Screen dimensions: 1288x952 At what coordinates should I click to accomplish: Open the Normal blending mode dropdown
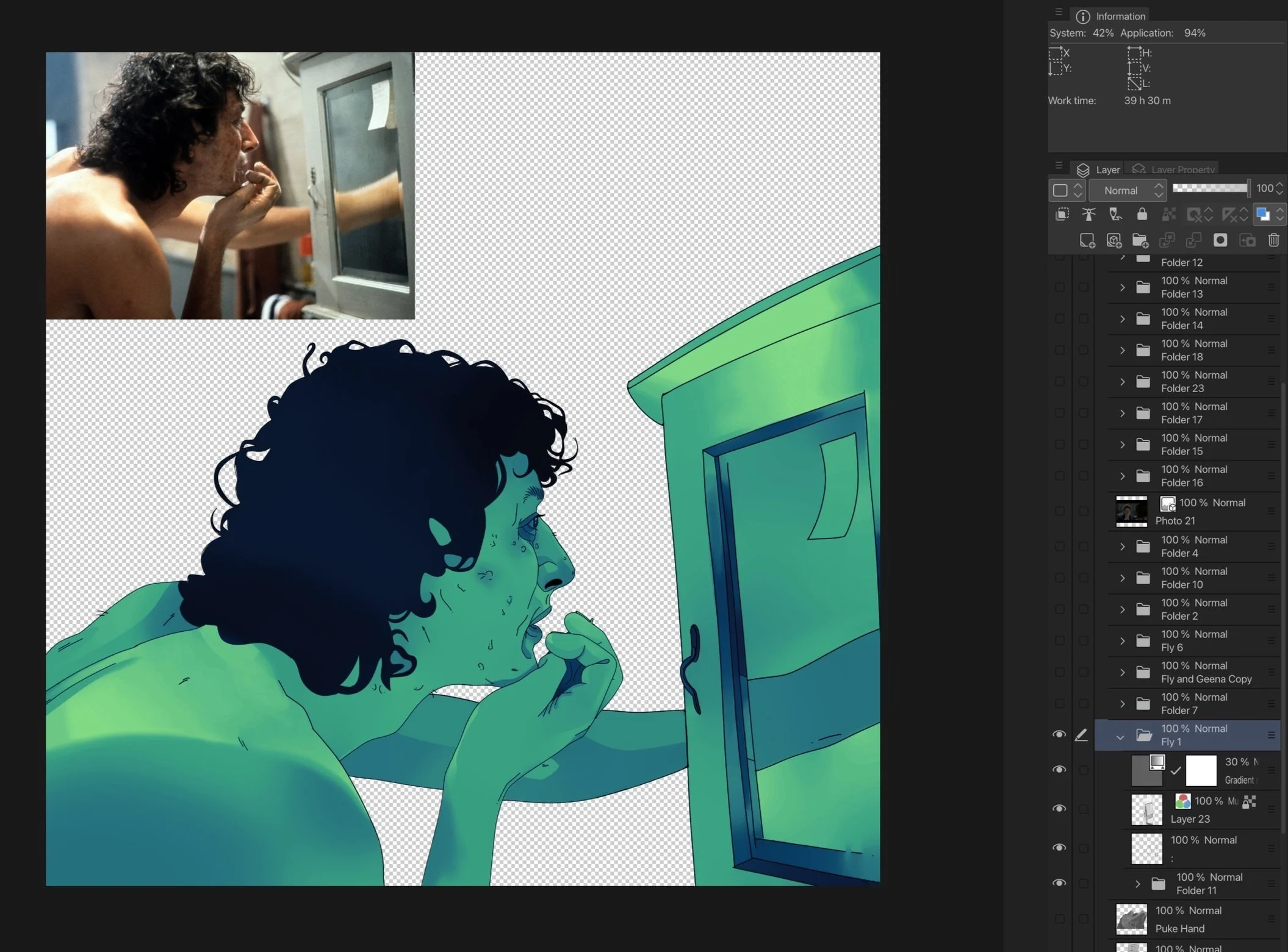tap(1128, 190)
